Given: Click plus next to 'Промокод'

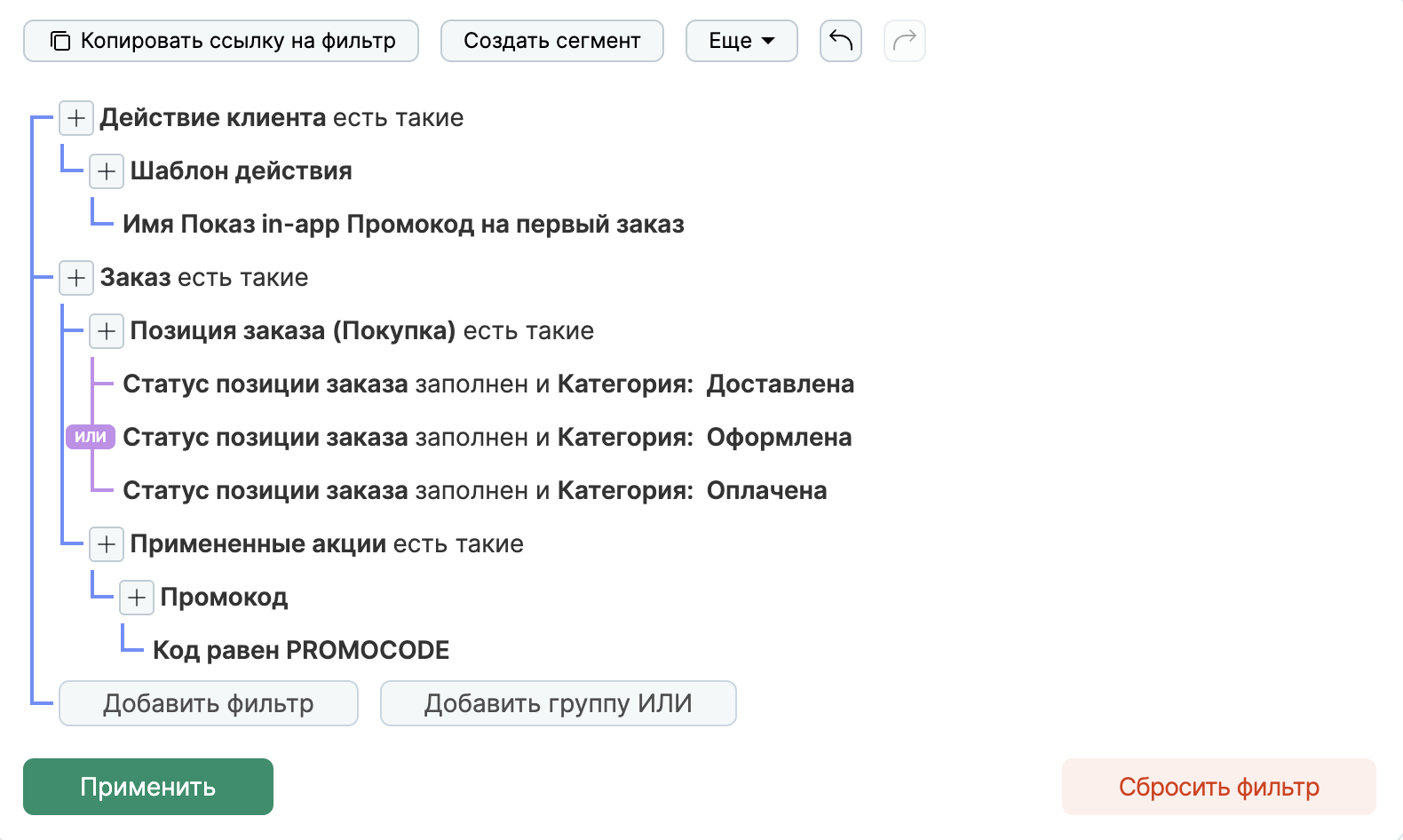Looking at the screenshot, I should [137, 598].
